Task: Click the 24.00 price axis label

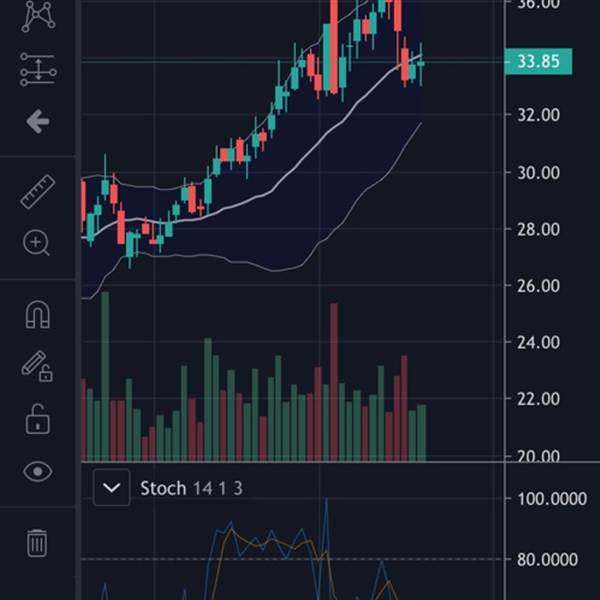Action: click(x=538, y=342)
